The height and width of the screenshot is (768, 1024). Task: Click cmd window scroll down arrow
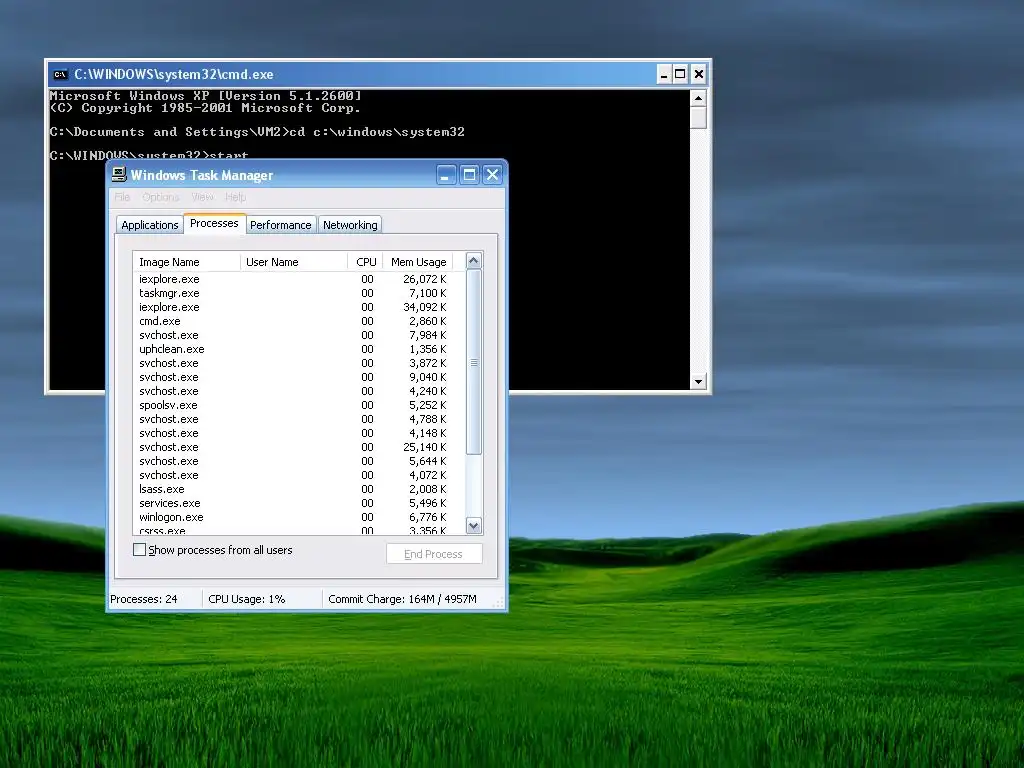pyautogui.click(x=698, y=381)
